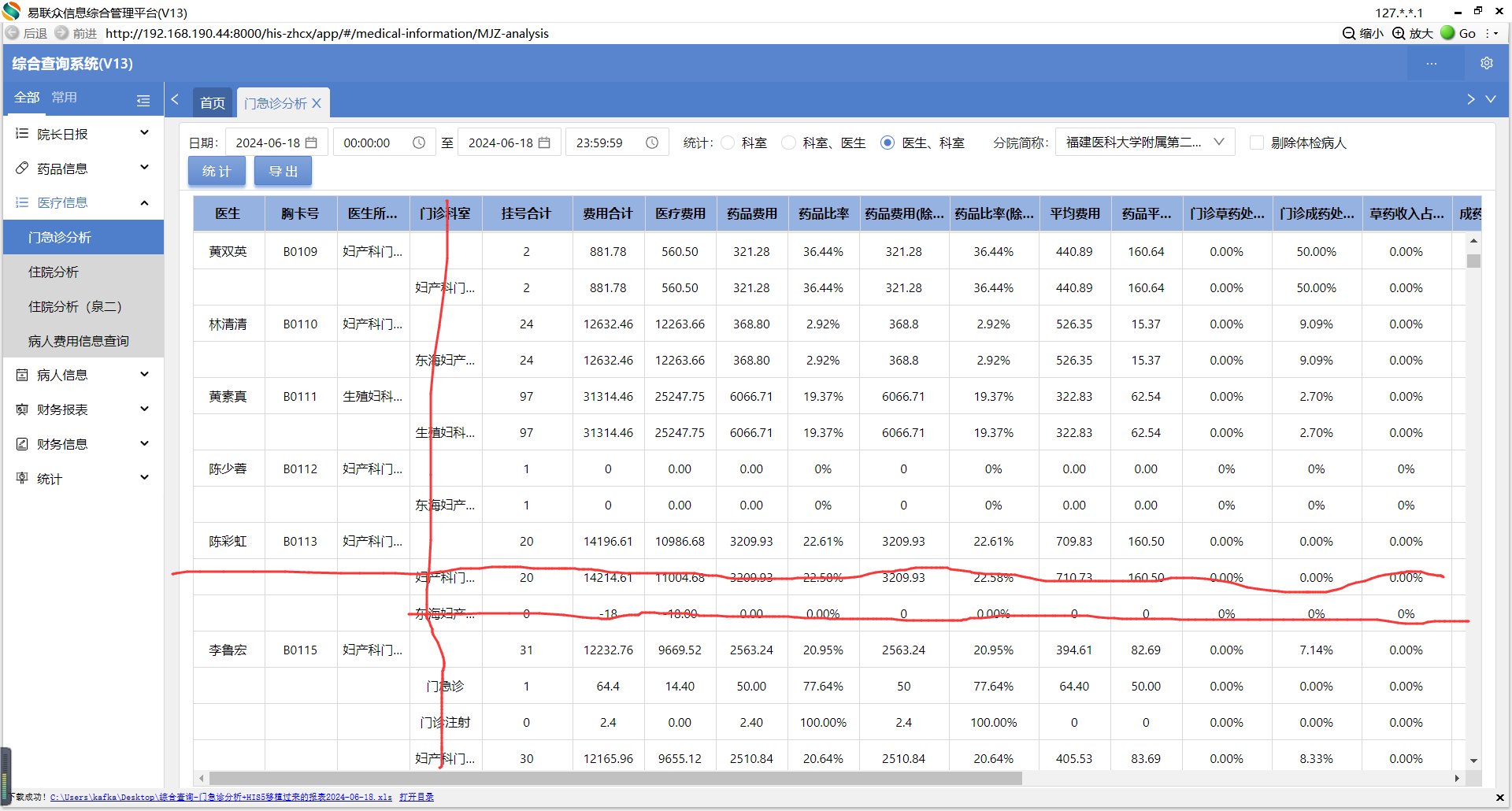
Task: Click the 前进 forward arrow icon
Action: pyautogui.click(x=61, y=33)
